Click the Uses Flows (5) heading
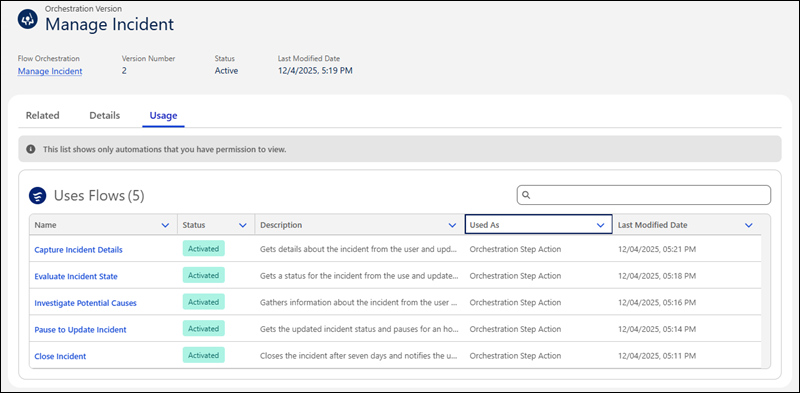The image size is (800, 393). tap(99, 195)
